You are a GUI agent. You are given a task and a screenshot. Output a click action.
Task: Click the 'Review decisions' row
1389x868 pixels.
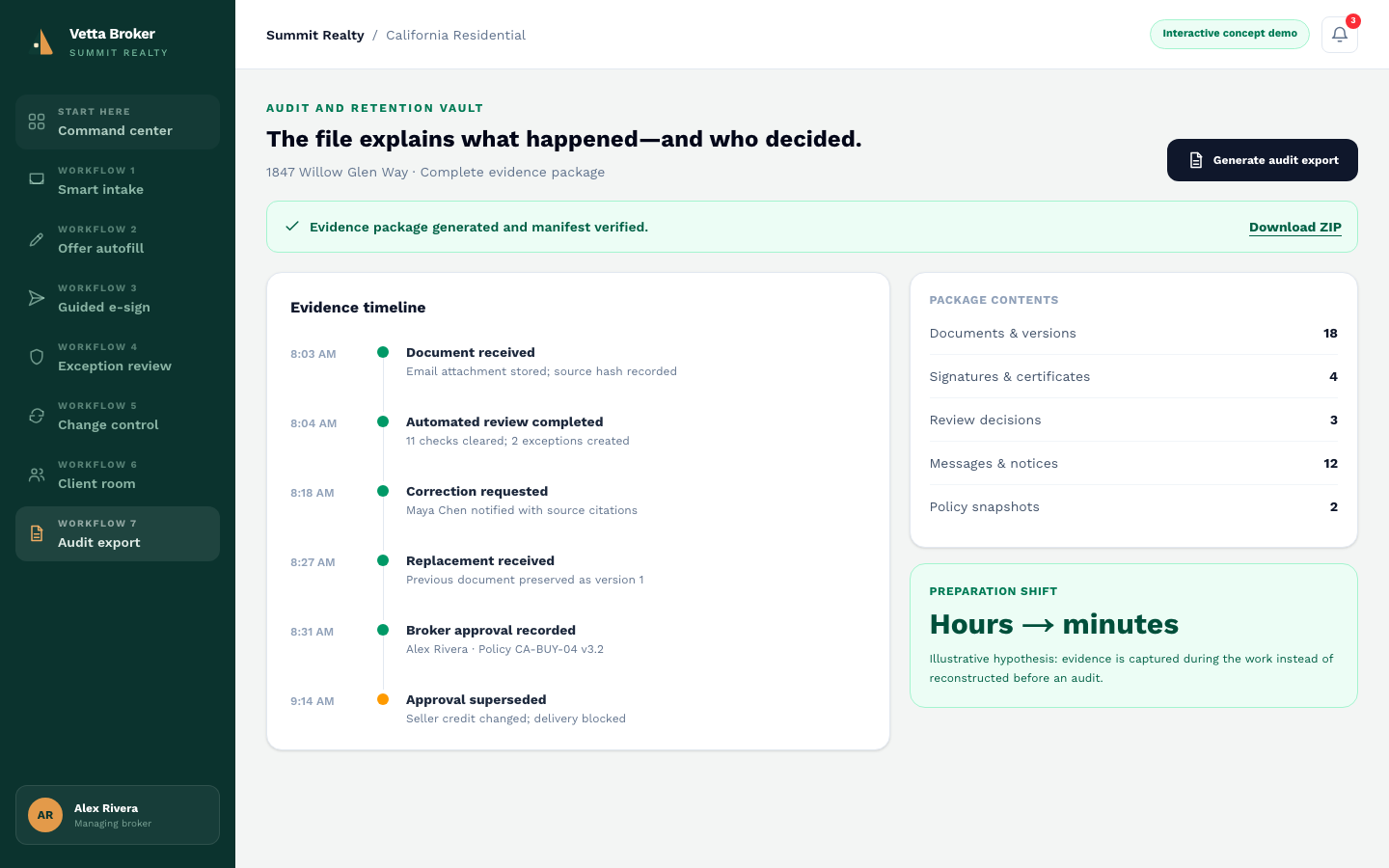(x=1133, y=420)
